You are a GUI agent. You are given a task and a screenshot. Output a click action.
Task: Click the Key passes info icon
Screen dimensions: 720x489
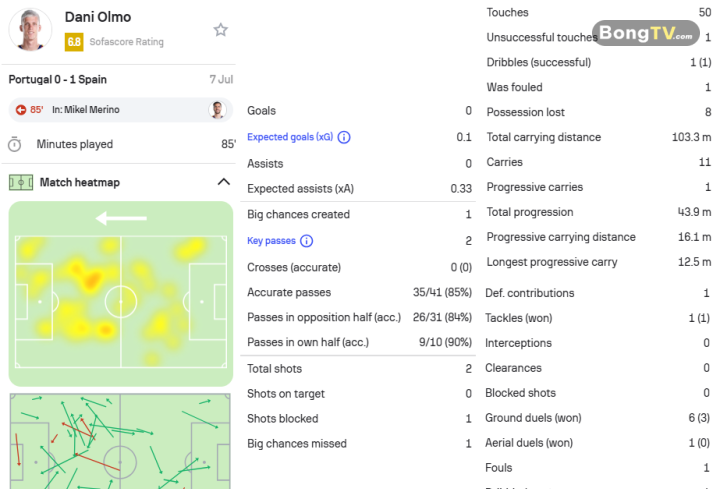pyautogui.click(x=306, y=241)
